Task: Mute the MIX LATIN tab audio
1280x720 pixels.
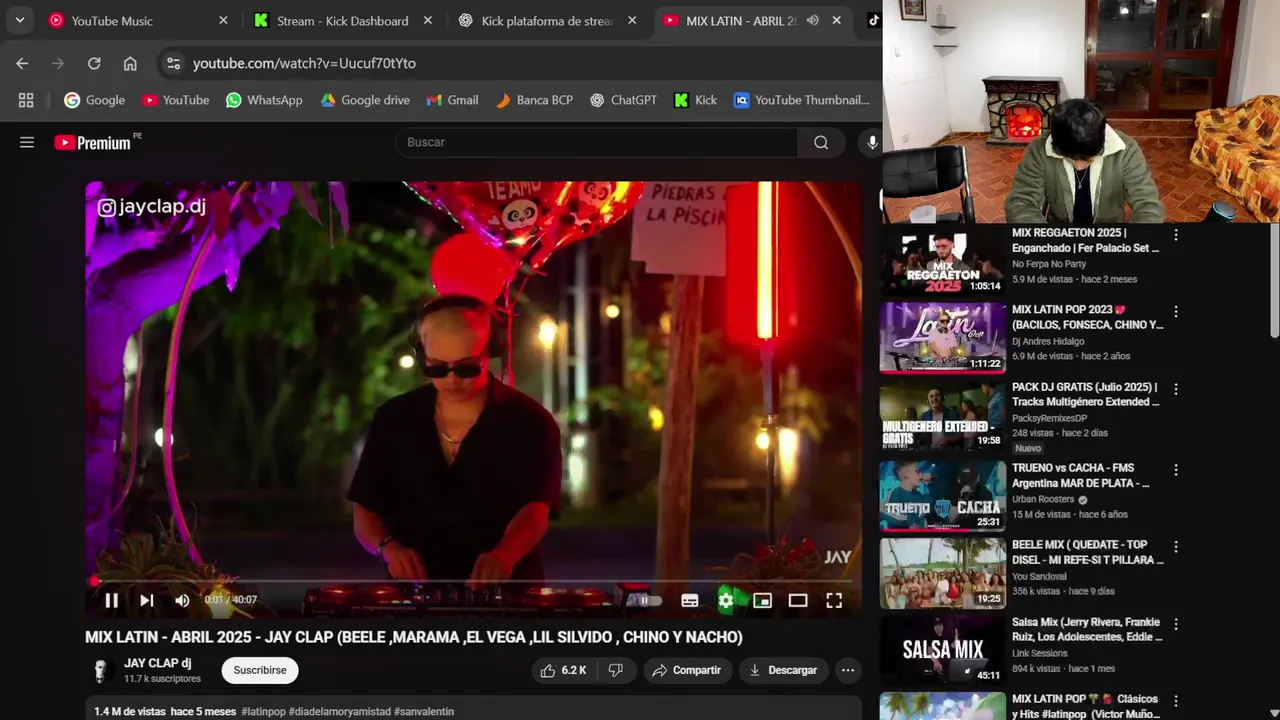Action: click(813, 20)
